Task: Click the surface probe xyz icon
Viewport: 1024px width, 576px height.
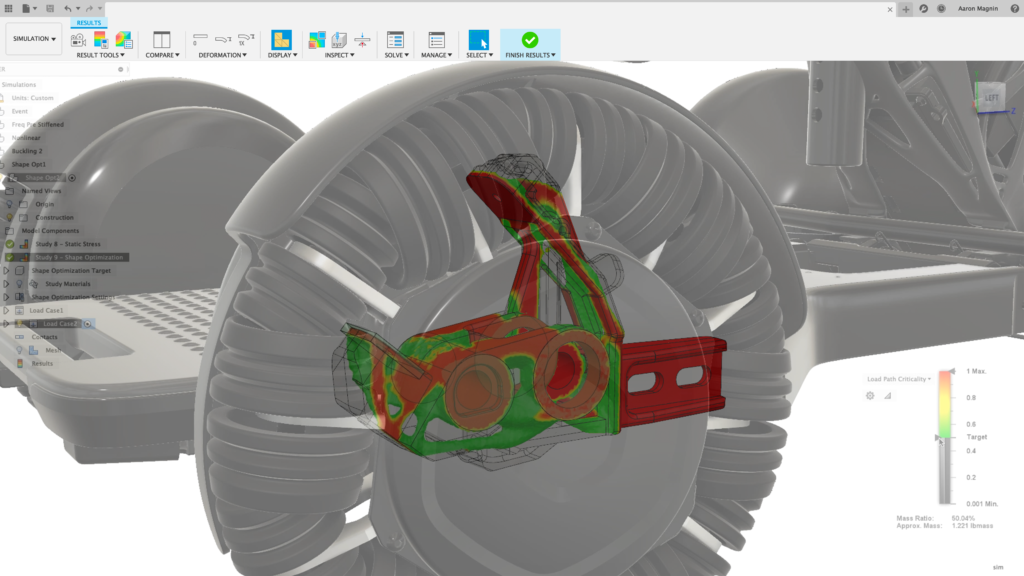Action: pos(339,40)
